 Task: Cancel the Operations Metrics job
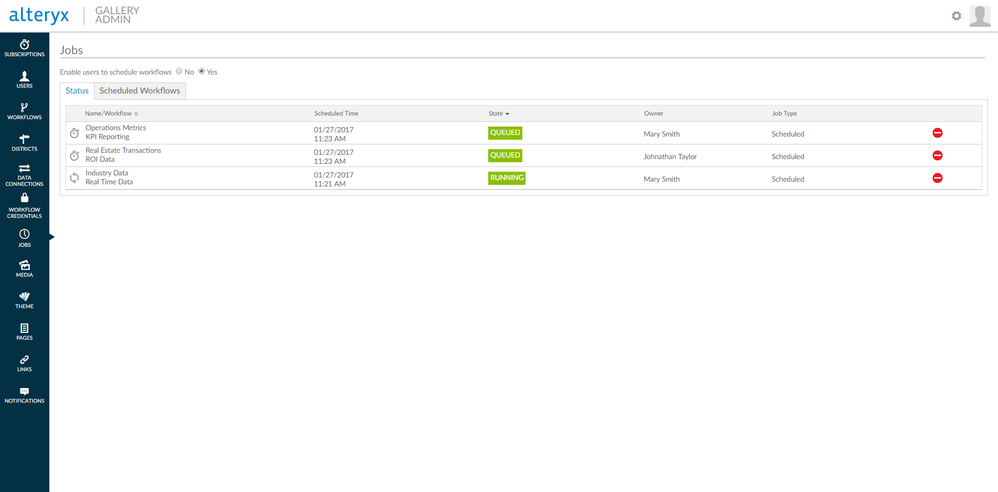pyautogui.click(x=938, y=133)
